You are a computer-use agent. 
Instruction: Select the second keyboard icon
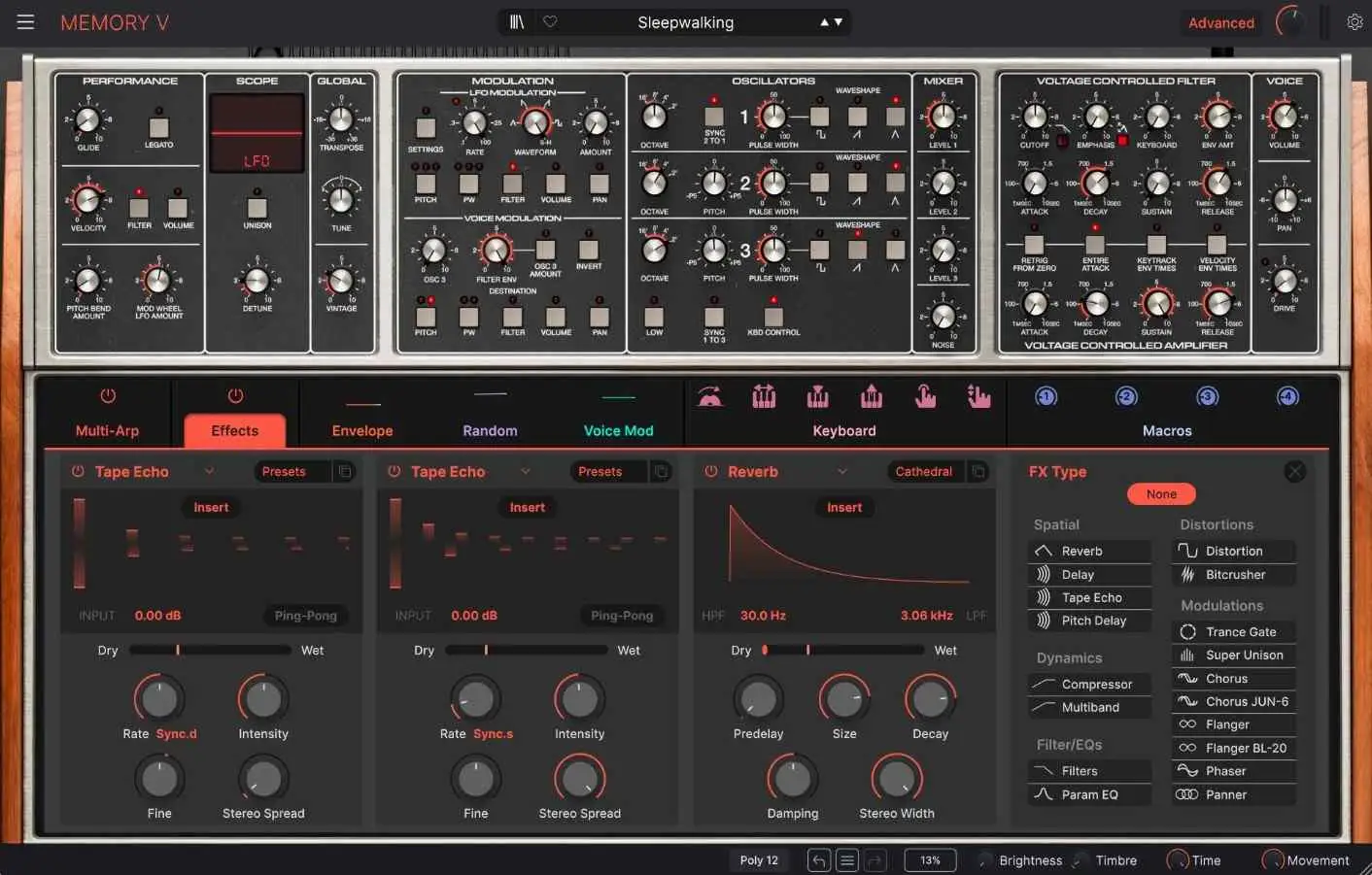pos(764,396)
